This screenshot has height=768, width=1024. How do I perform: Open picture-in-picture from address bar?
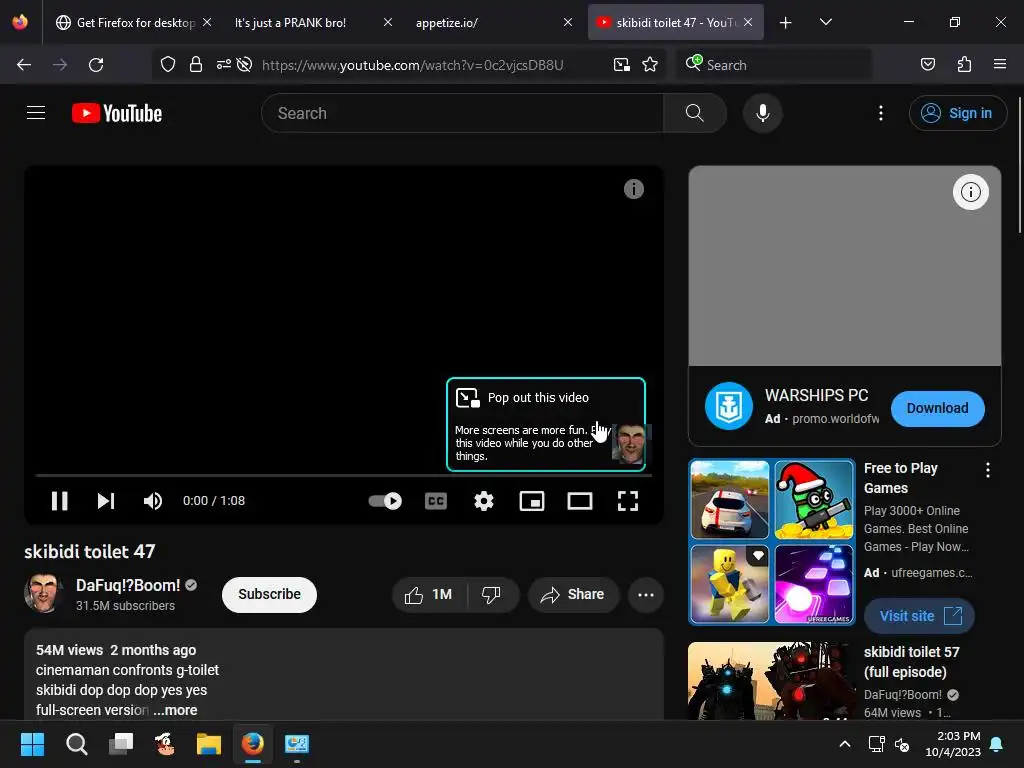pyautogui.click(x=622, y=65)
